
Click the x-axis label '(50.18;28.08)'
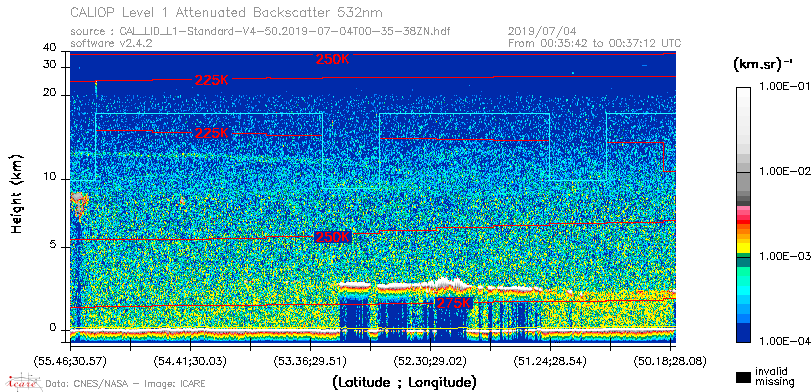[670, 360]
